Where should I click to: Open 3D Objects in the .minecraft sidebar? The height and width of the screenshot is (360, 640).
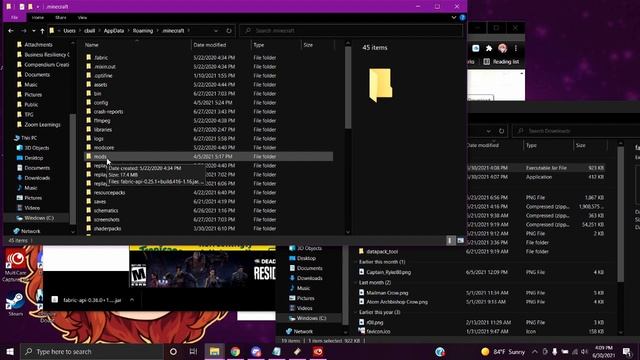point(36,148)
